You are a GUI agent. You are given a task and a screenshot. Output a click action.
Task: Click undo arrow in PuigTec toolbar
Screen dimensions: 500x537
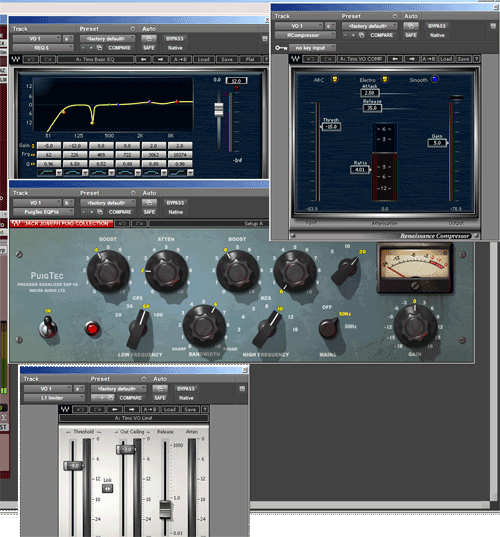tap(122, 224)
